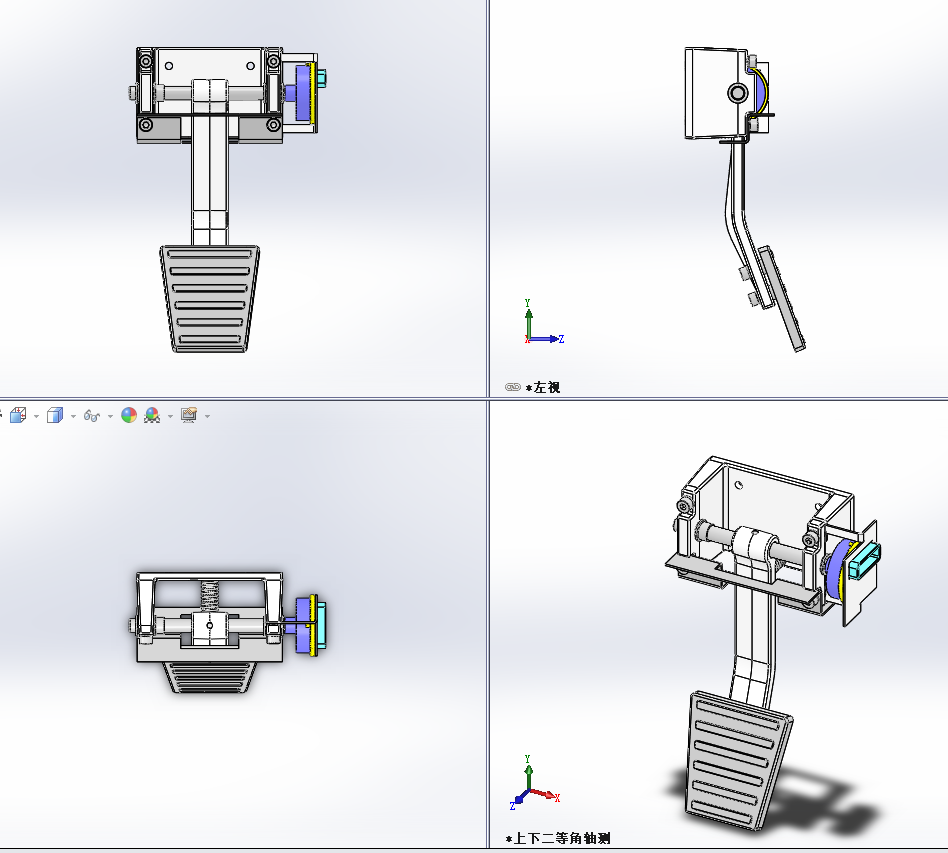Expand the View Settings dropdown arrow
Screen dimensions: 948x853
(x=207, y=417)
